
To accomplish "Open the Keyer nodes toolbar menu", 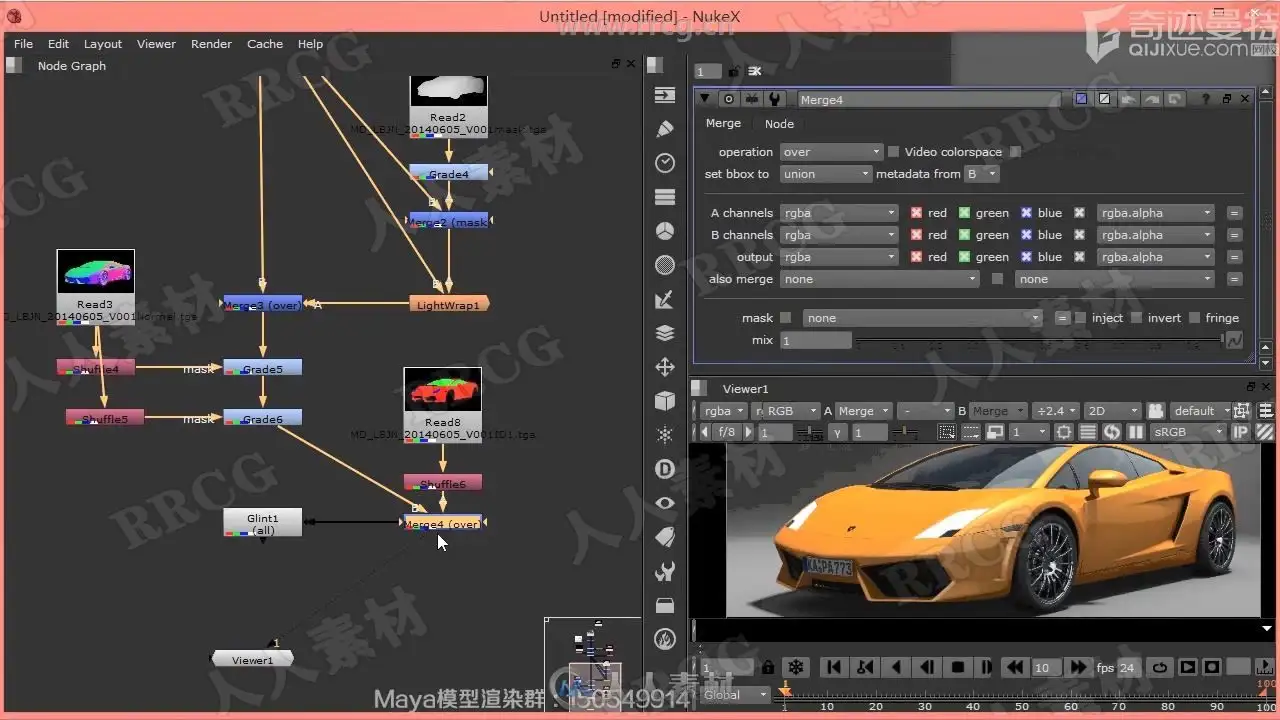I will 665,299.
